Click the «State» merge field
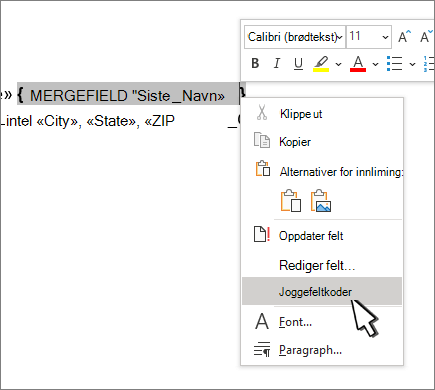The height and width of the screenshot is (390, 435). click(x=111, y=121)
